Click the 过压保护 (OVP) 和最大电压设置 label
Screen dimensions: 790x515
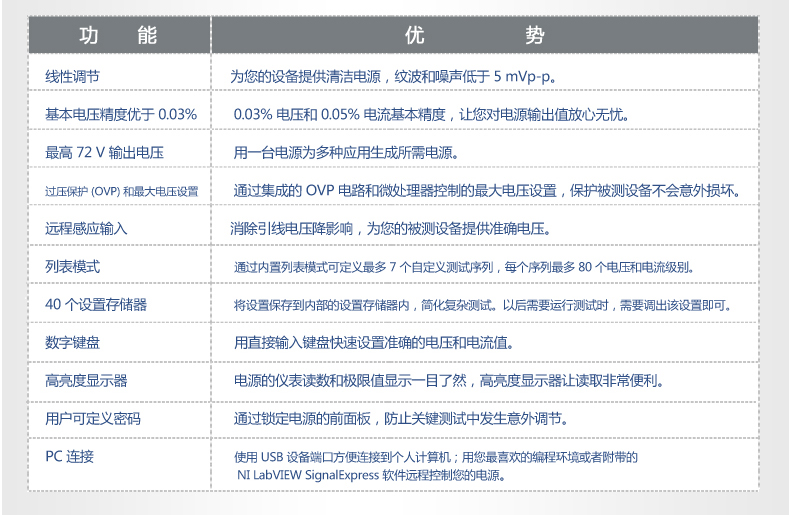pyautogui.click(x=121, y=191)
